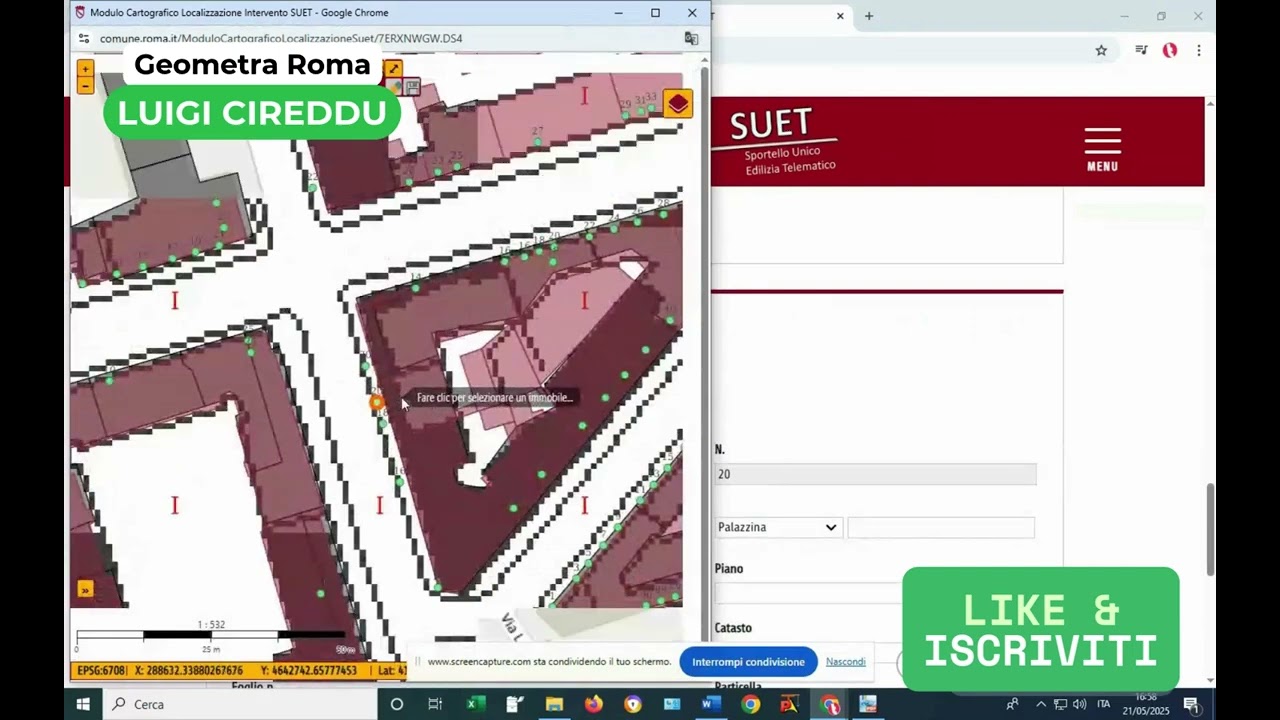Screen dimensions: 1280x720
Task: Click the X: 288632.33880267676 coordinate readout
Action: pos(189,670)
